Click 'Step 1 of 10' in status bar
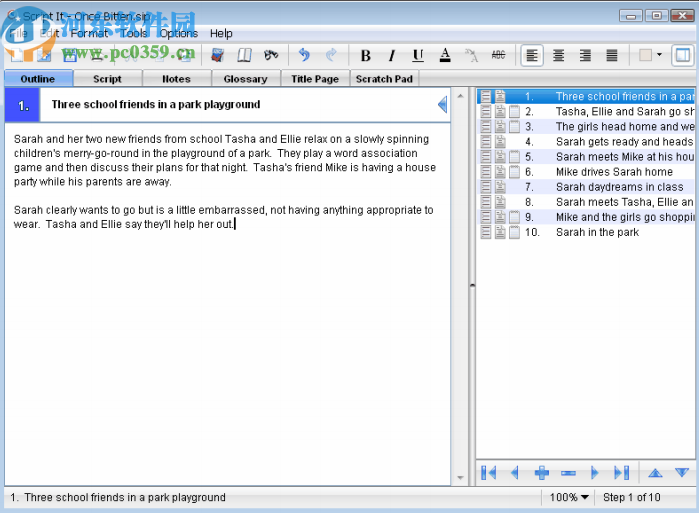This screenshot has height=513, width=699. pyautogui.click(x=631, y=497)
